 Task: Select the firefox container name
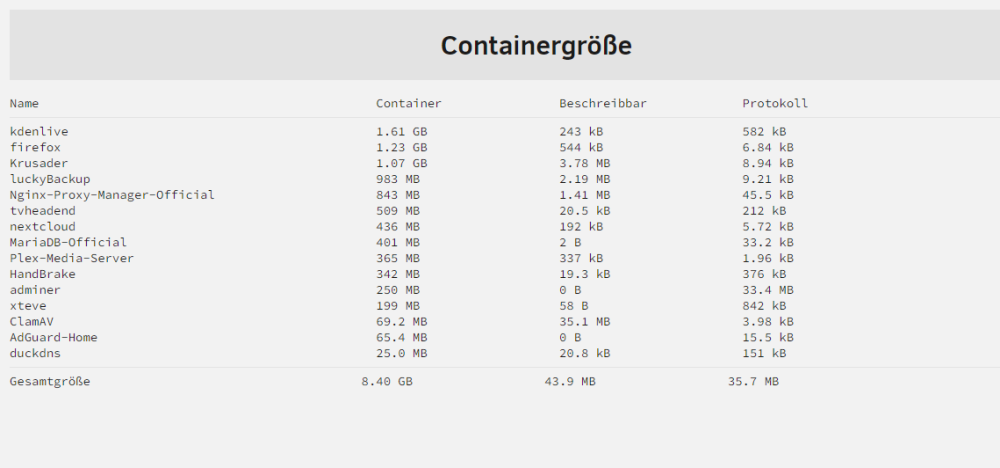pos(35,148)
